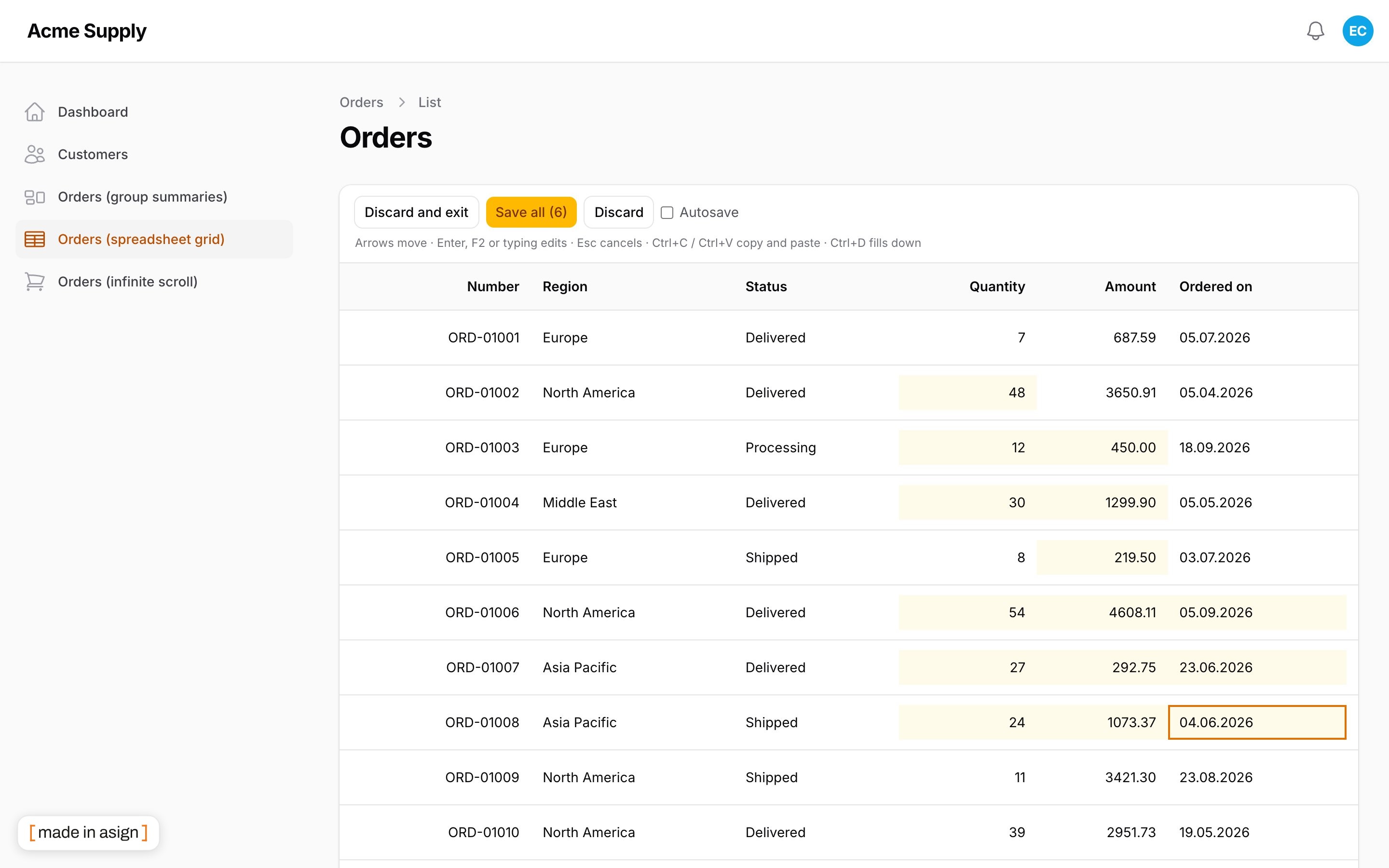The height and width of the screenshot is (868, 1389).
Task: Open Customers in the sidebar
Action: pos(154,154)
